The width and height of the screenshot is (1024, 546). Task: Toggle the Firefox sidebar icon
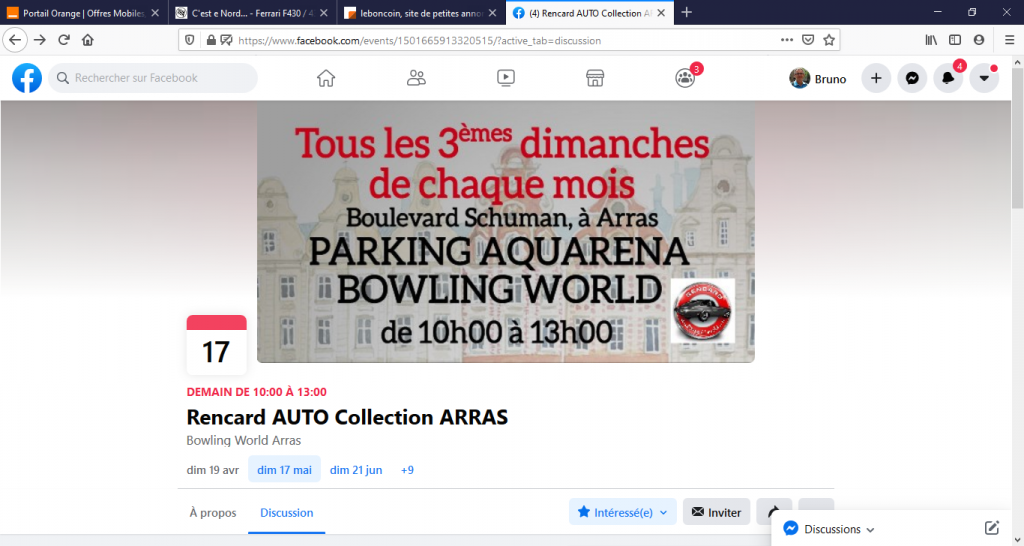(955, 40)
